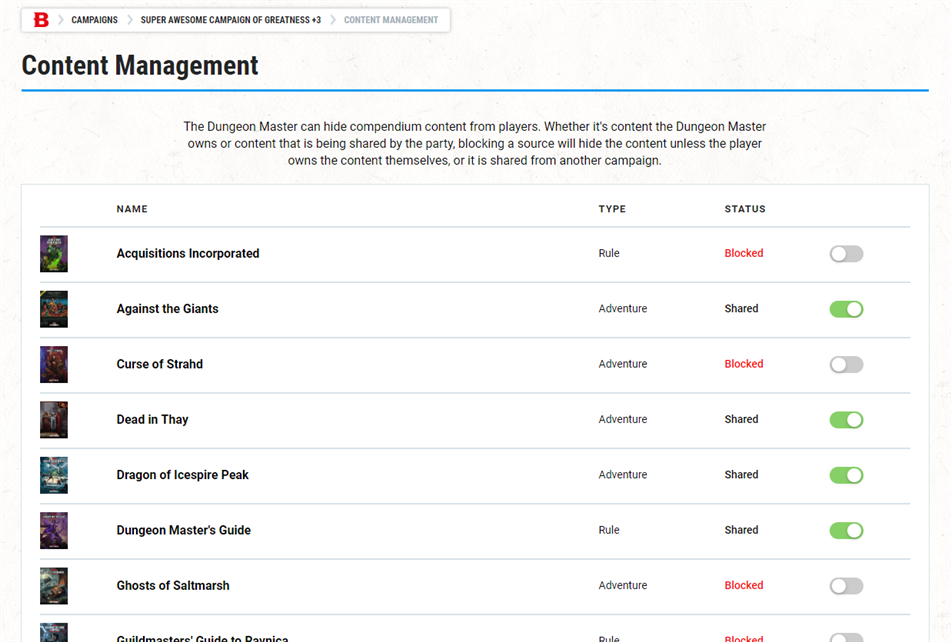Click Adventure type for Curse of Strahd
This screenshot has height=642, width=951.
[x=623, y=364]
